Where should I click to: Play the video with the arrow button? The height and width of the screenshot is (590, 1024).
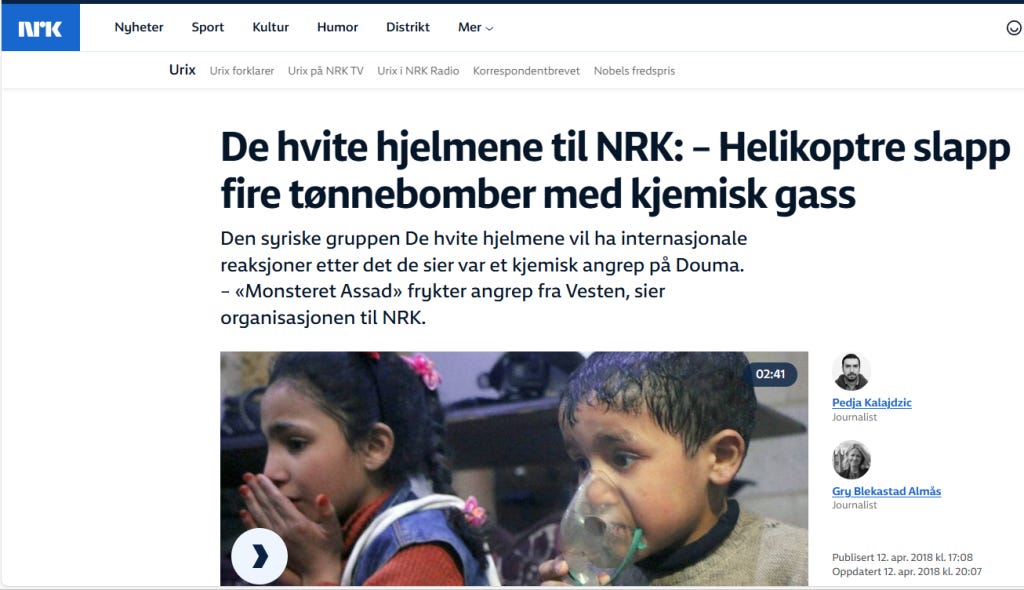pyautogui.click(x=259, y=556)
